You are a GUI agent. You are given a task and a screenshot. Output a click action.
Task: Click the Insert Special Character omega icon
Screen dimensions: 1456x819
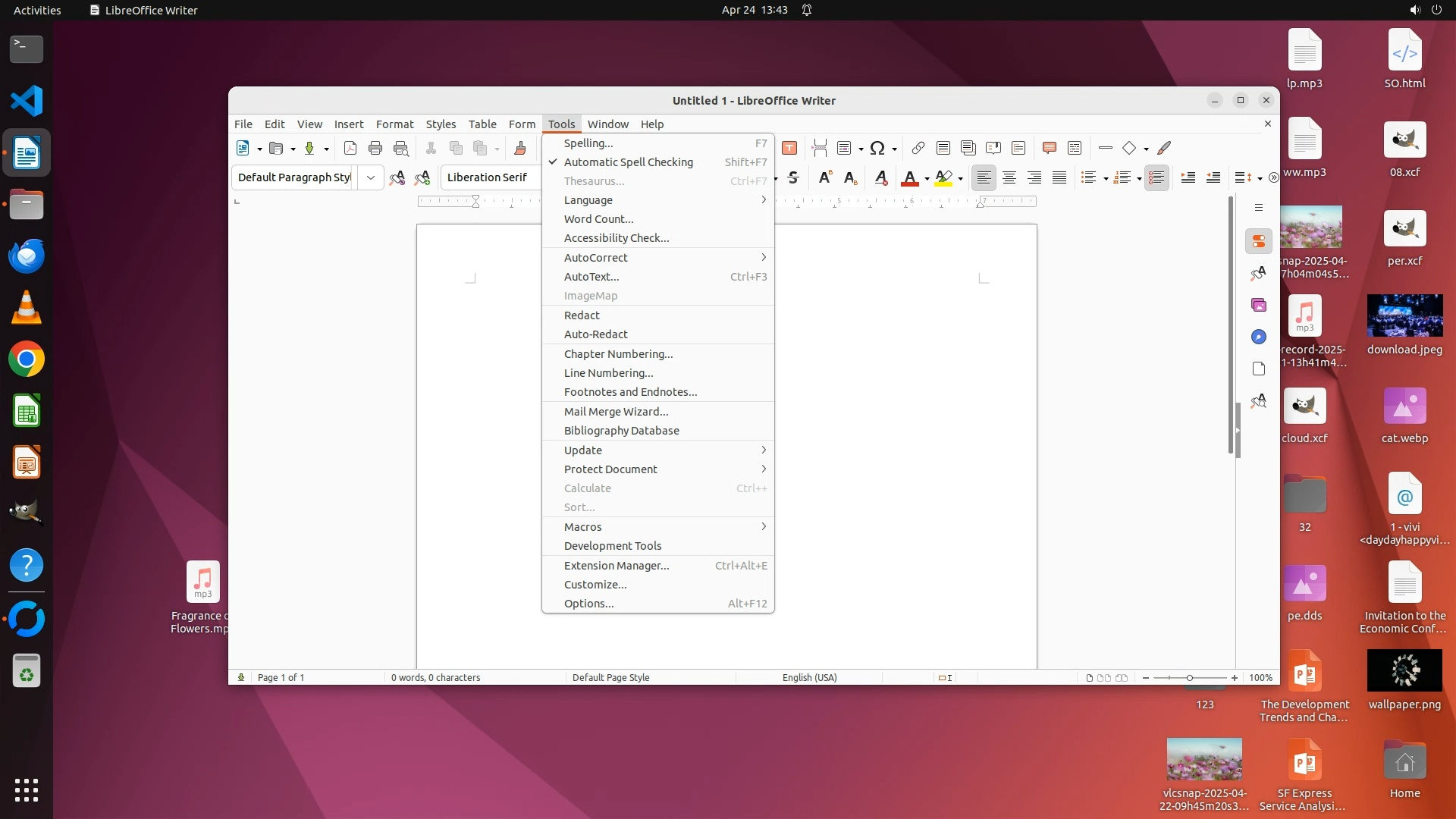pyautogui.click(x=877, y=148)
